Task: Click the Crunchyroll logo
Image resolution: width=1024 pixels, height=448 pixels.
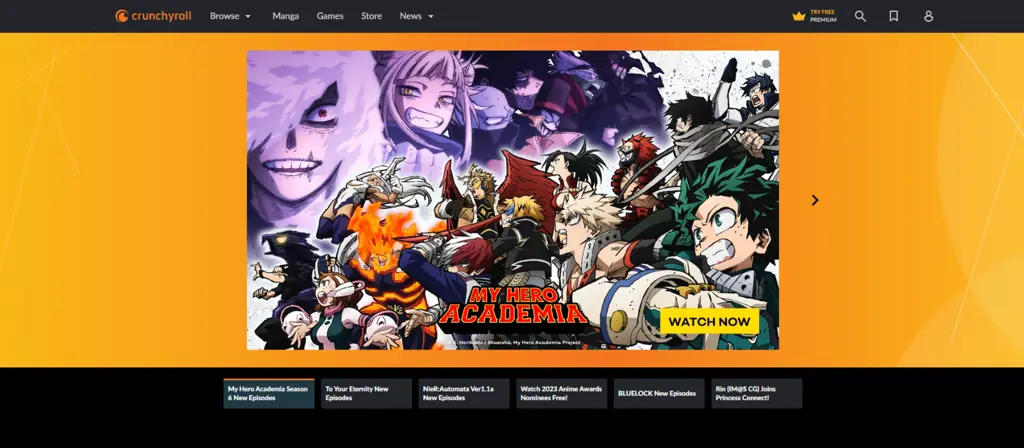Action: [x=153, y=16]
